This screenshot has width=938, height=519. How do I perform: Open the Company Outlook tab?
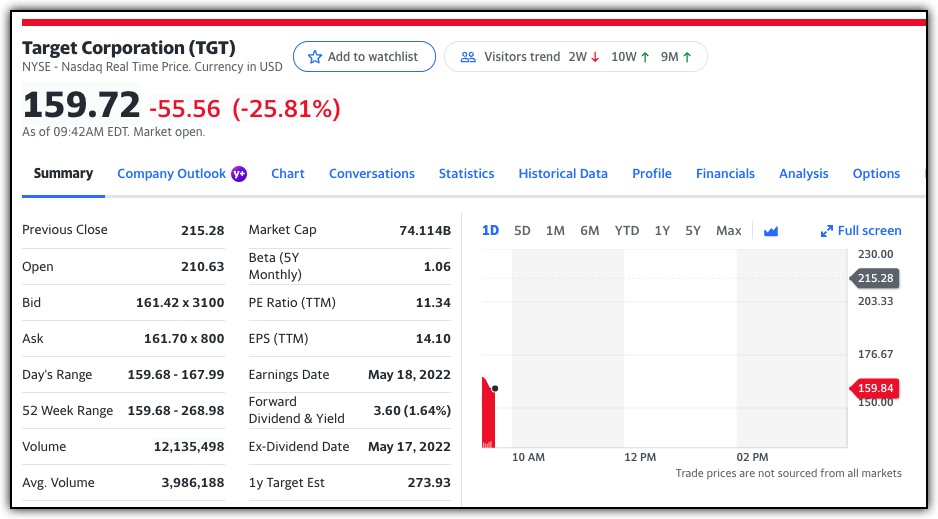[172, 173]
